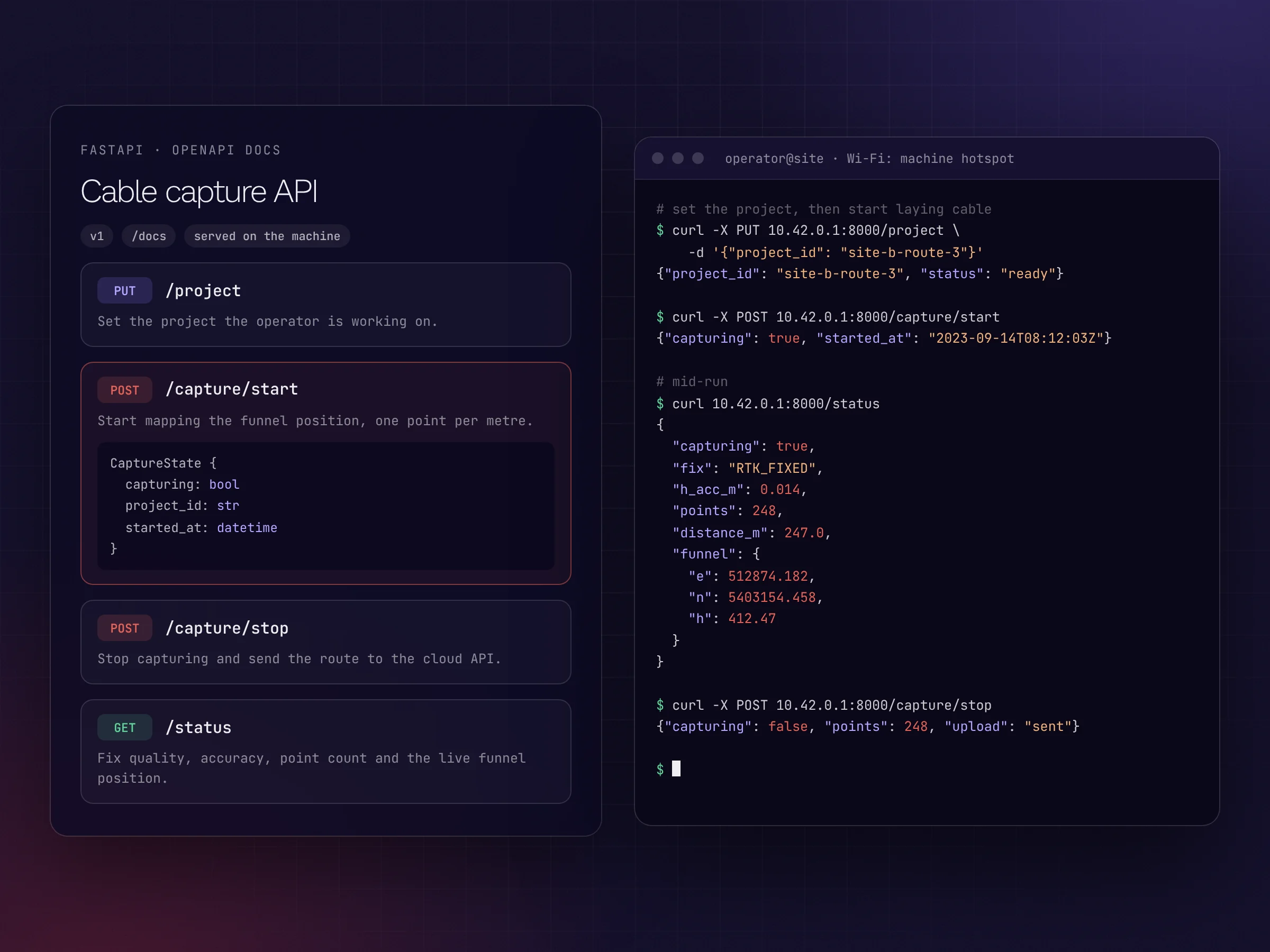Click the 'curl -X PUT' command line
Screen dimensions: 1270x952
pyautogui.click(x=808, y=230)
